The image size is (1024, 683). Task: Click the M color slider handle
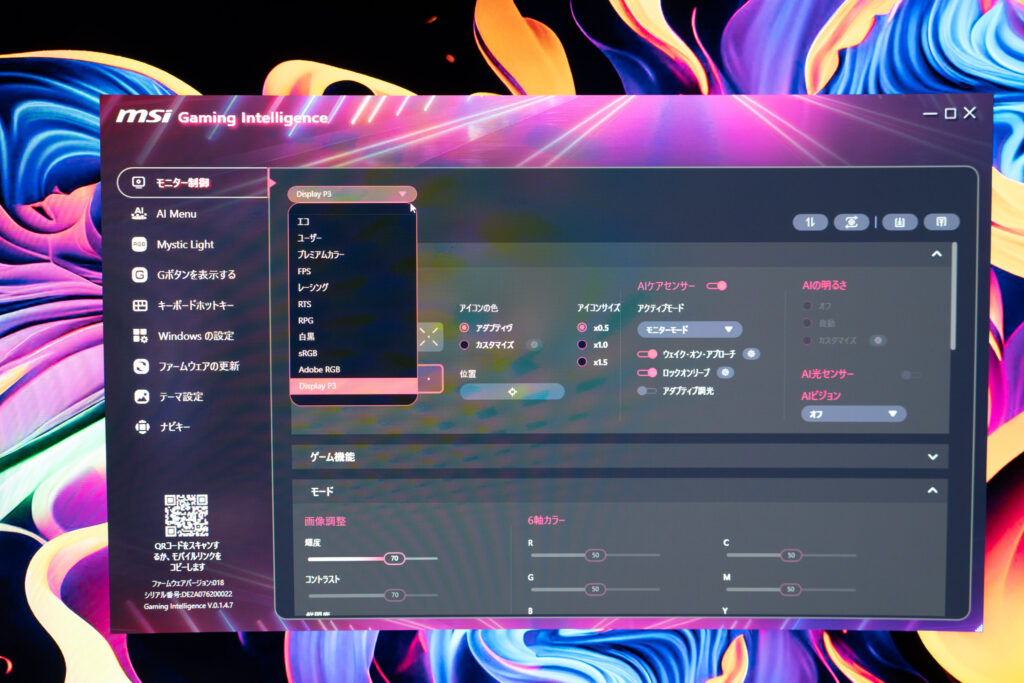pos(790,589)
